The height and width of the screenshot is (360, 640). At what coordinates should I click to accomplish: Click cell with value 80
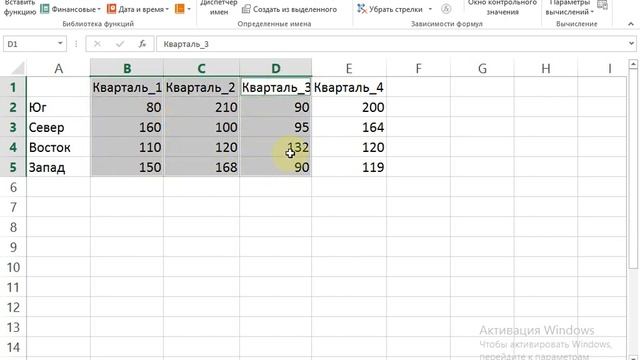[x=127, y=107]
